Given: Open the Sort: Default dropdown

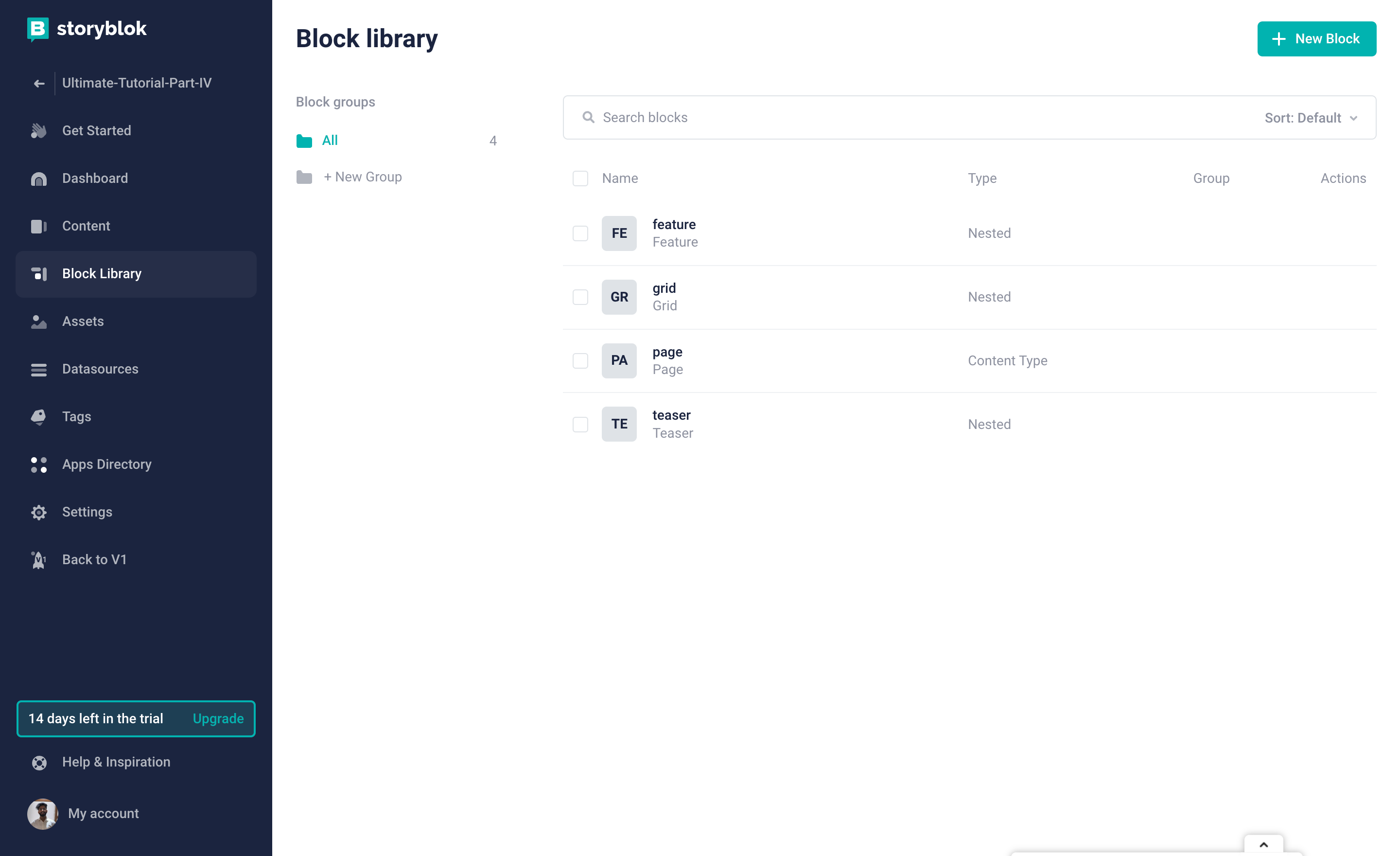Looking at the screenshot, I should tap(1312, 118).
